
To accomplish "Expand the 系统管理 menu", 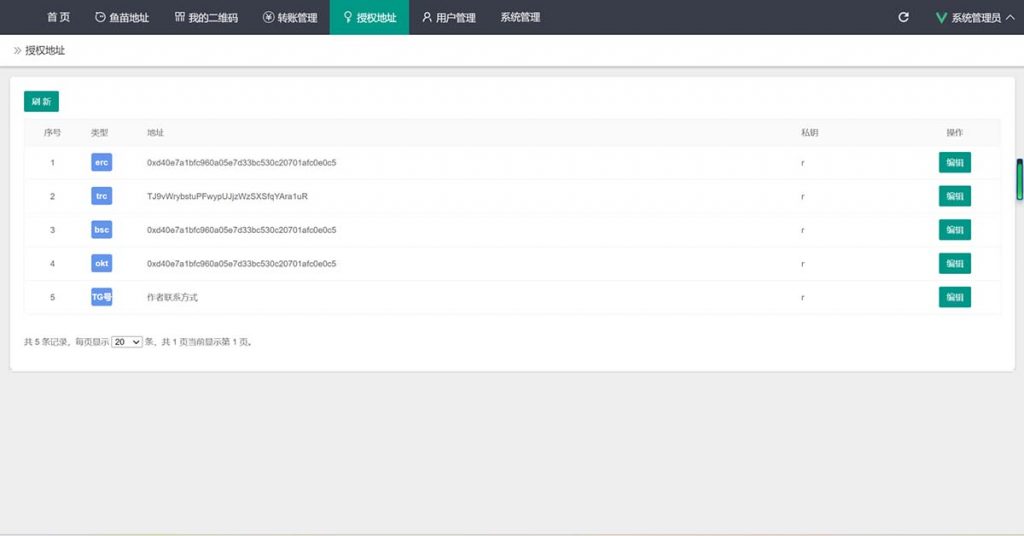I will coord(520,17).
